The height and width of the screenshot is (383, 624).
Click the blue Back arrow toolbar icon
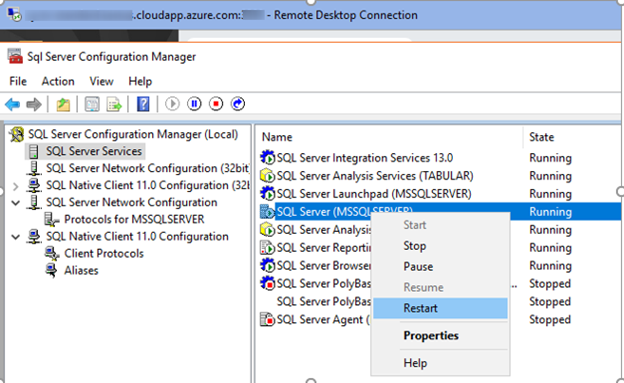pos(12,105)
